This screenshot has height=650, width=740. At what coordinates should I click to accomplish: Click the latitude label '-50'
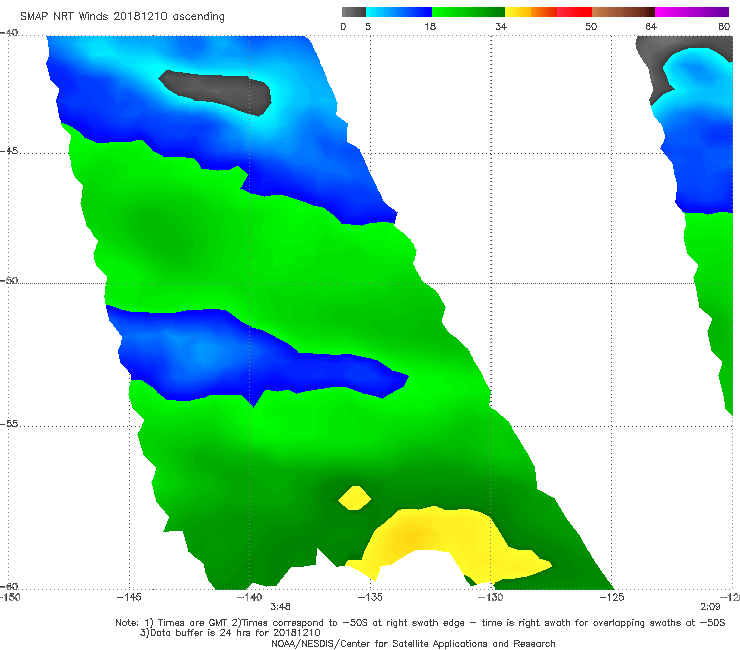(9, 280)
